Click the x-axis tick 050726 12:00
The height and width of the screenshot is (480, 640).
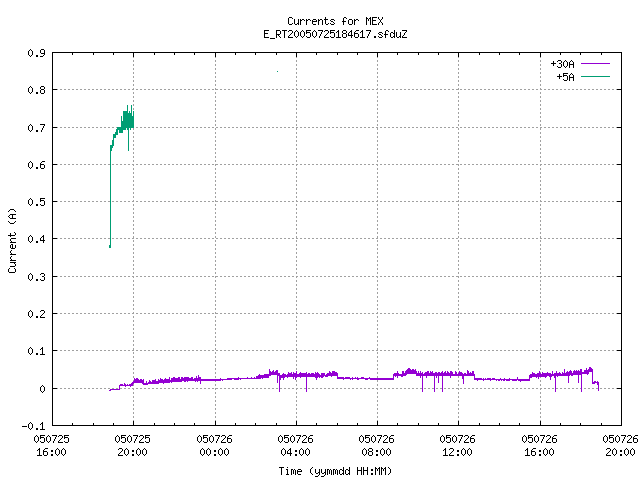point(458,446)
